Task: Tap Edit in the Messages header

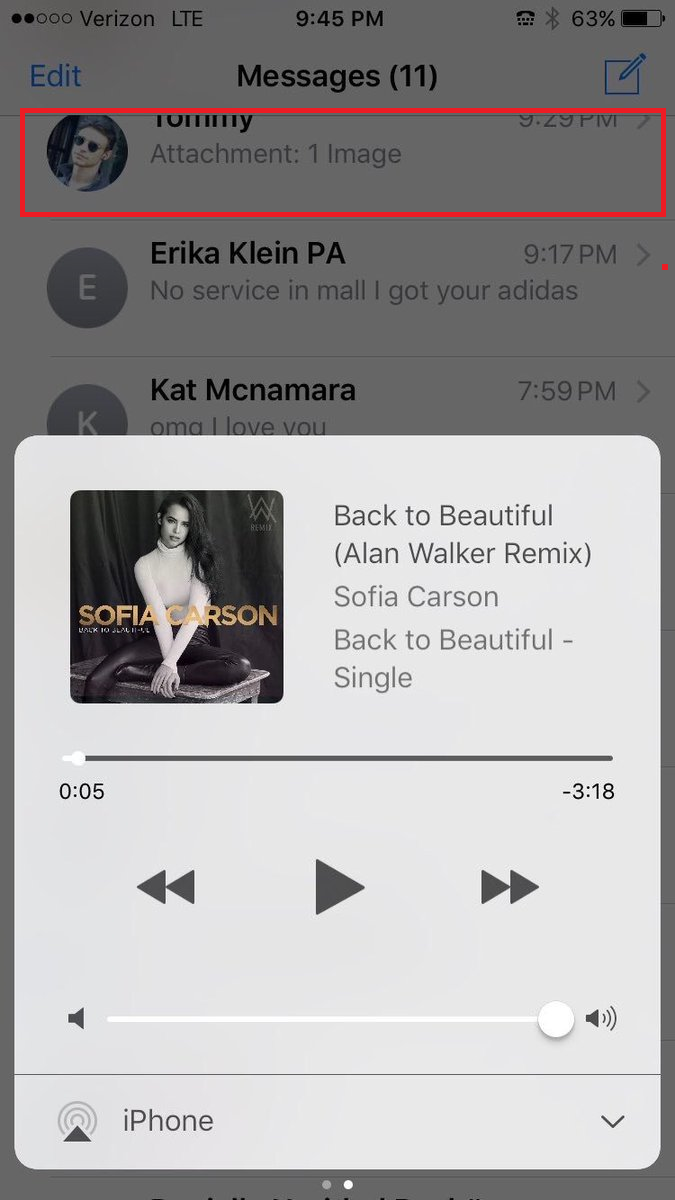Action: coord(56,76)
